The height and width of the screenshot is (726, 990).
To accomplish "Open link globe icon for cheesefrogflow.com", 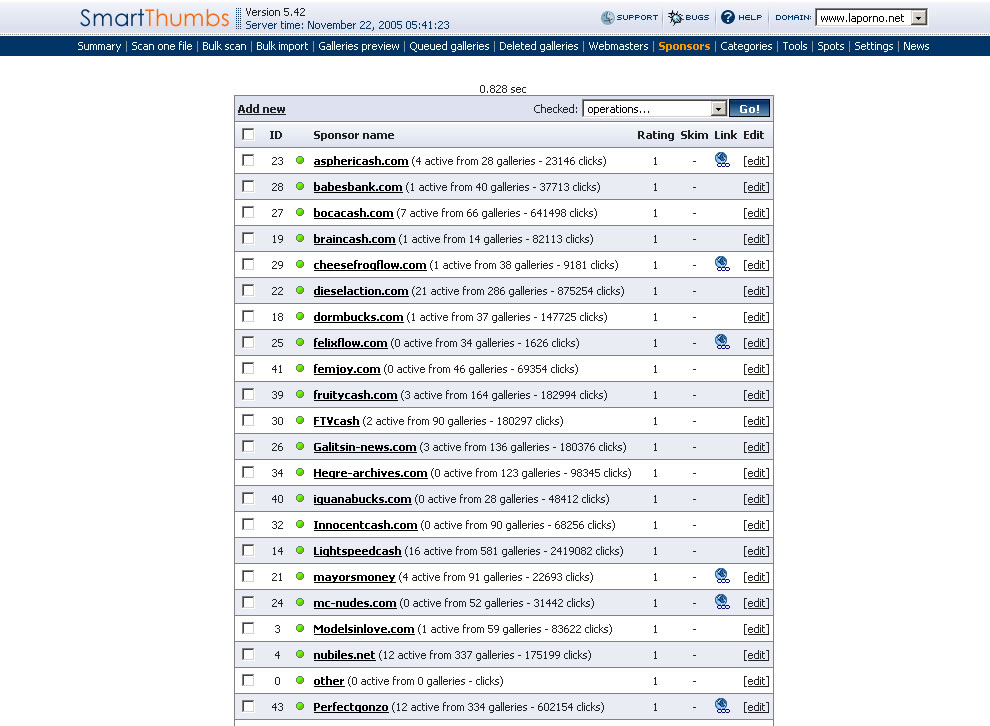I will [722, 264].
